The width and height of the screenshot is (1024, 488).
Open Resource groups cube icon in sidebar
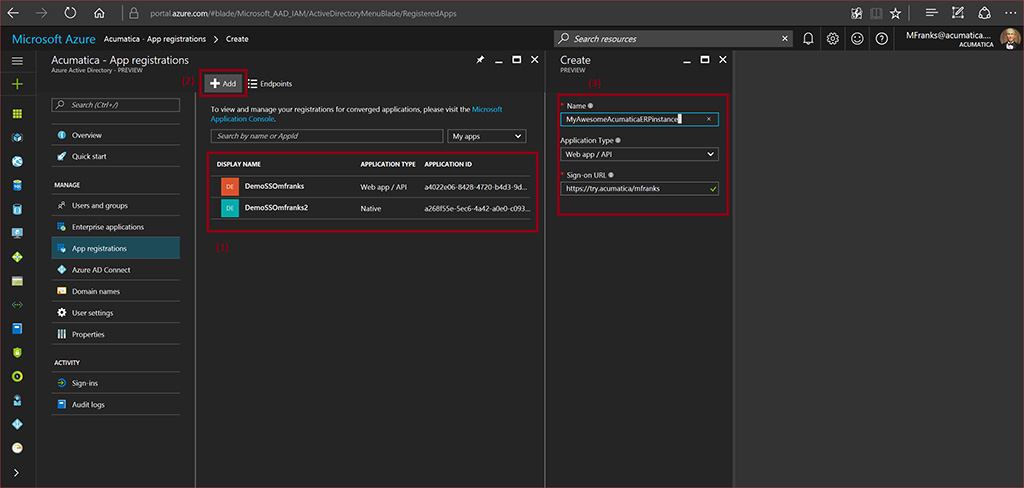[x=18, y=138]
